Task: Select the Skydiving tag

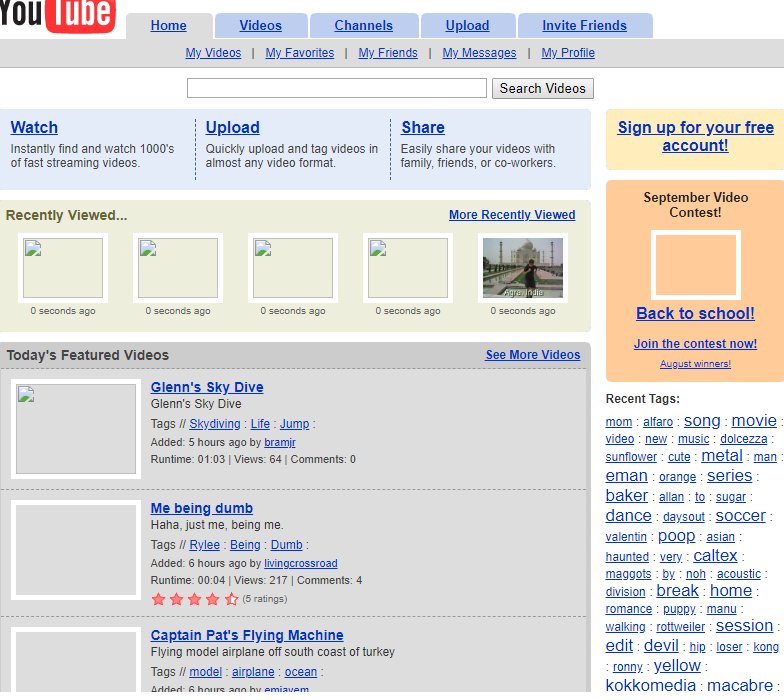Action: 215,424
